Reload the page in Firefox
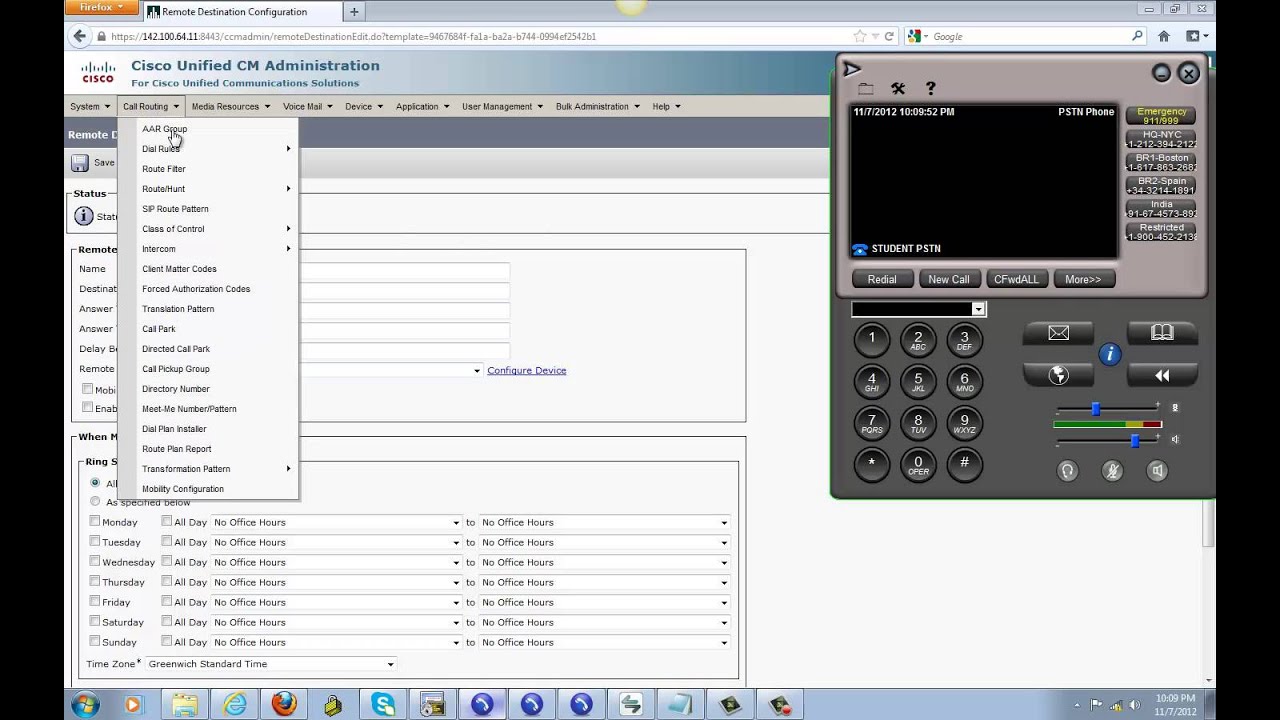This screenshot has width=1280, height=720. (889, 36)
